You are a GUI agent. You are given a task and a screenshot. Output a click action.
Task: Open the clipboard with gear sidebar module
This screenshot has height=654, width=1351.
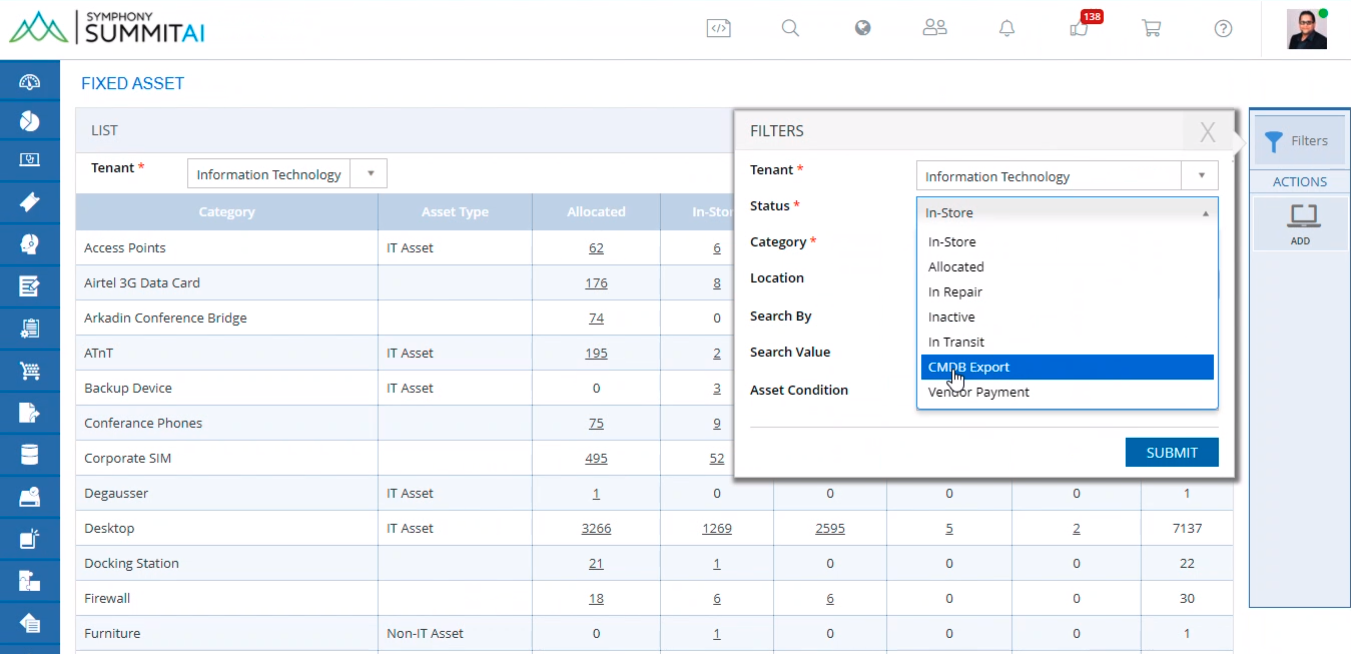tap(29, 328)
